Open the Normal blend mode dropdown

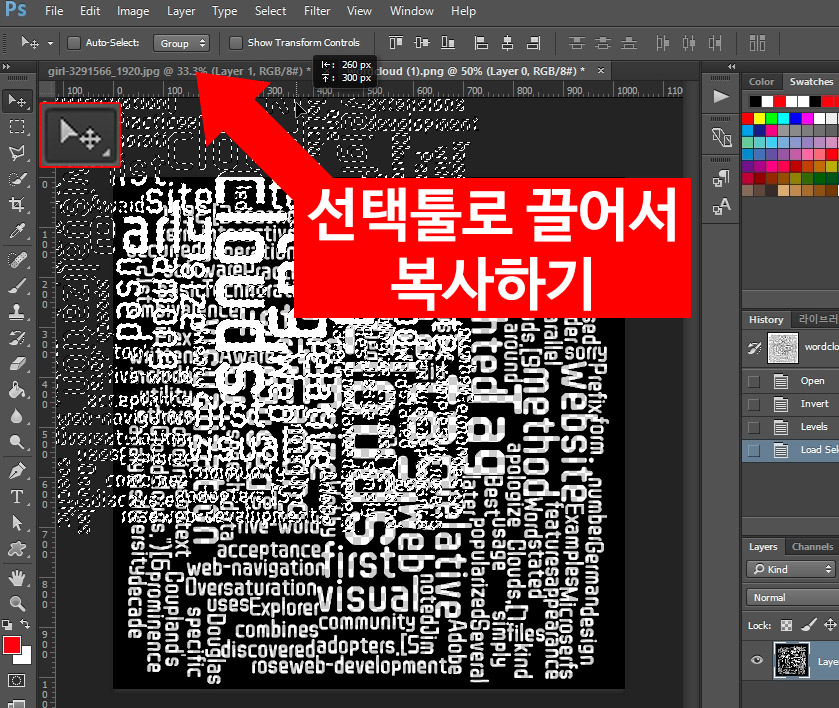tap(790, 596)
